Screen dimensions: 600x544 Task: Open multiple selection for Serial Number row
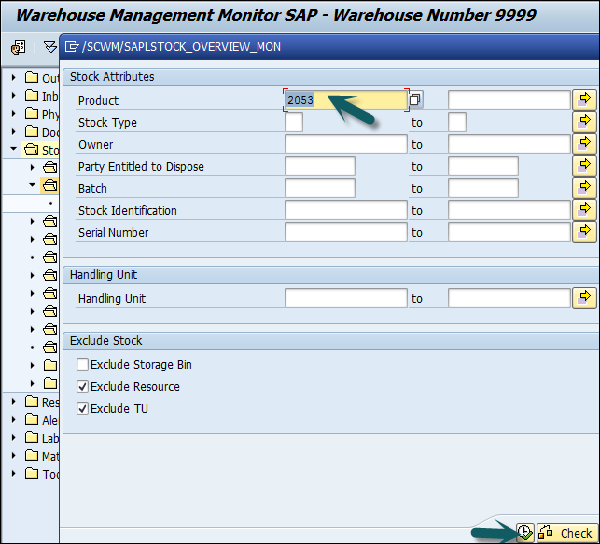(x=584, y=232)
